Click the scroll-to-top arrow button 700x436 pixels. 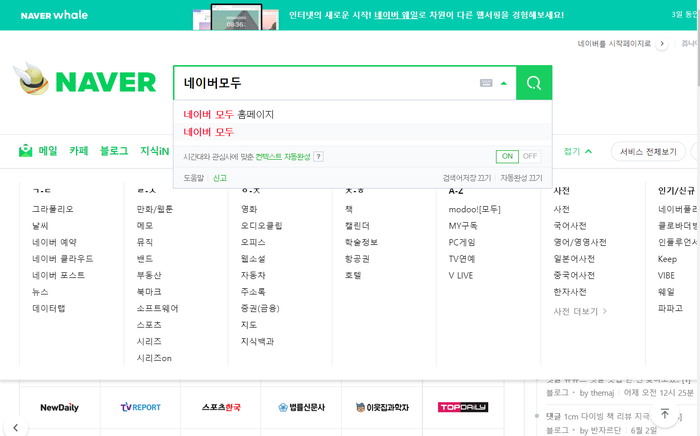tap(665, 414)
